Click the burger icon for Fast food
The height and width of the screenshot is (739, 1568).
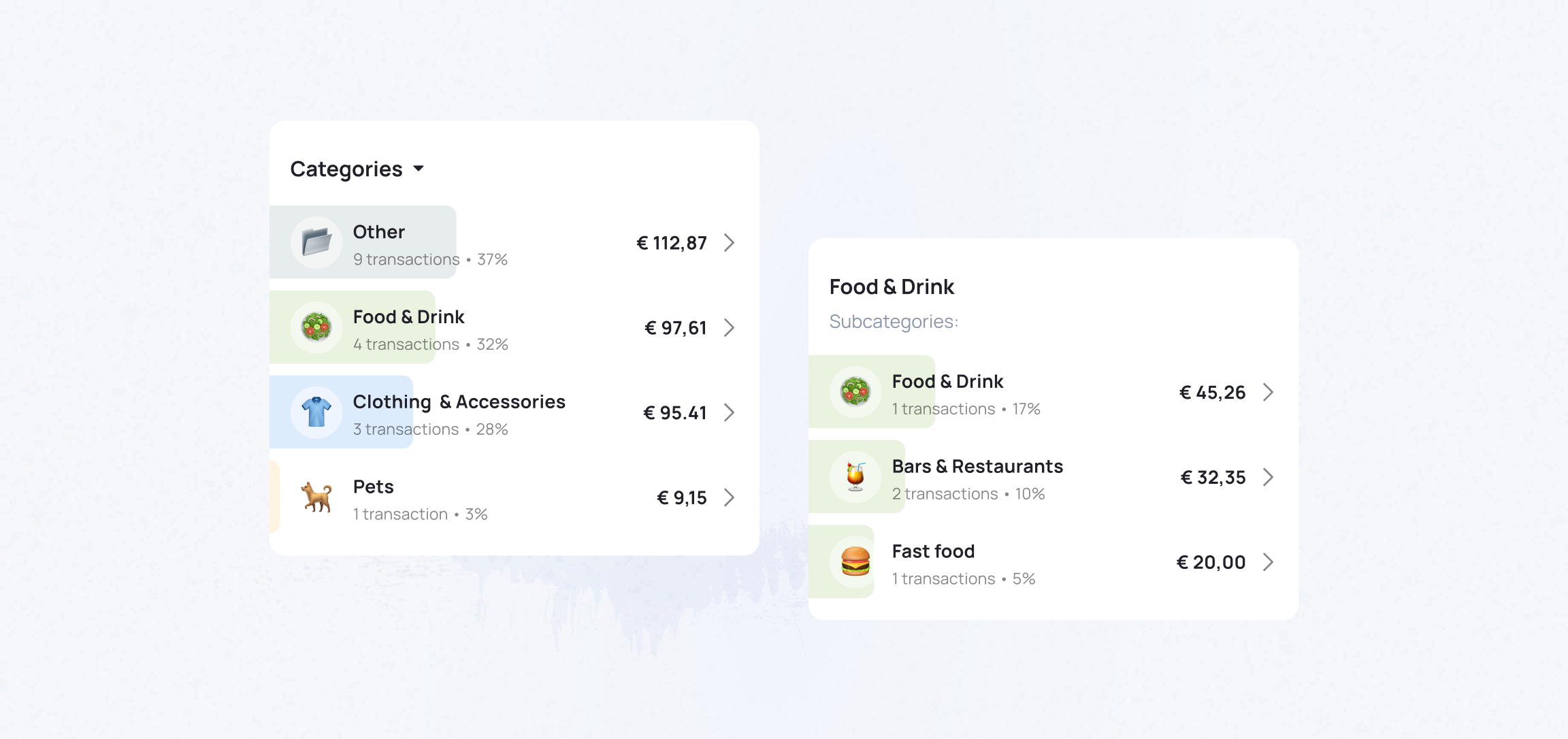pos(855,562)
